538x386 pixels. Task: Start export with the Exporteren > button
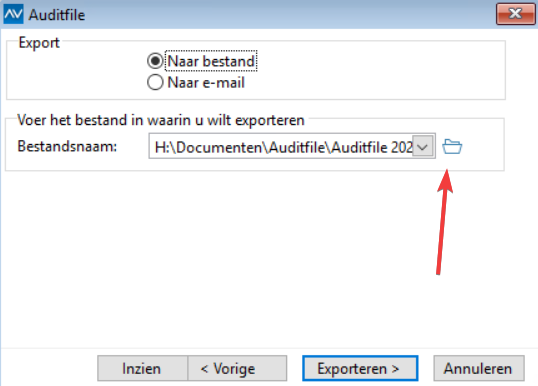pos(360,369)
